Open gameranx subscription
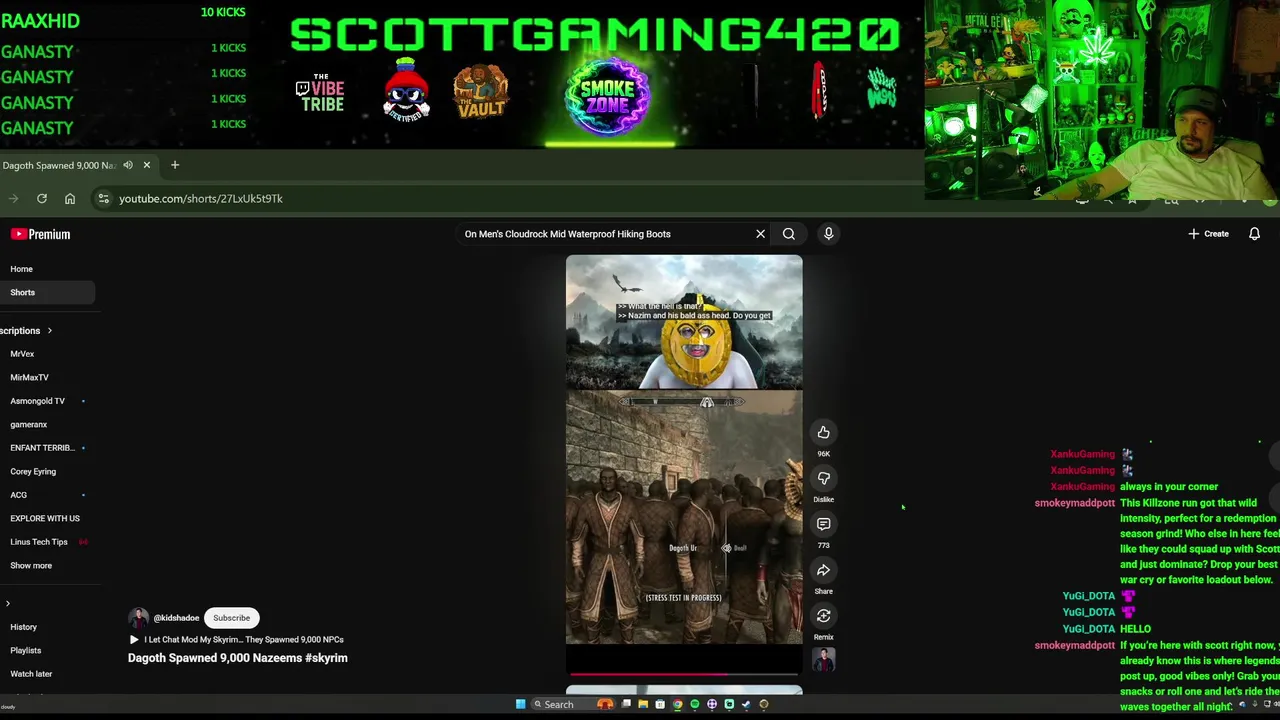 28,425
